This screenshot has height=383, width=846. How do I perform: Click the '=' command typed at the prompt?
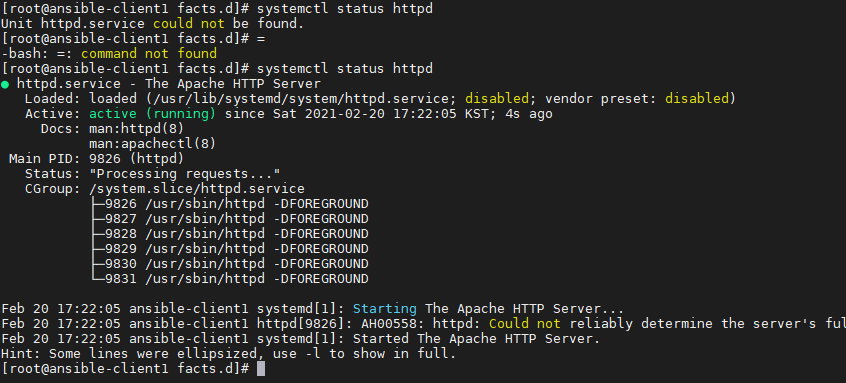point(261,39)
